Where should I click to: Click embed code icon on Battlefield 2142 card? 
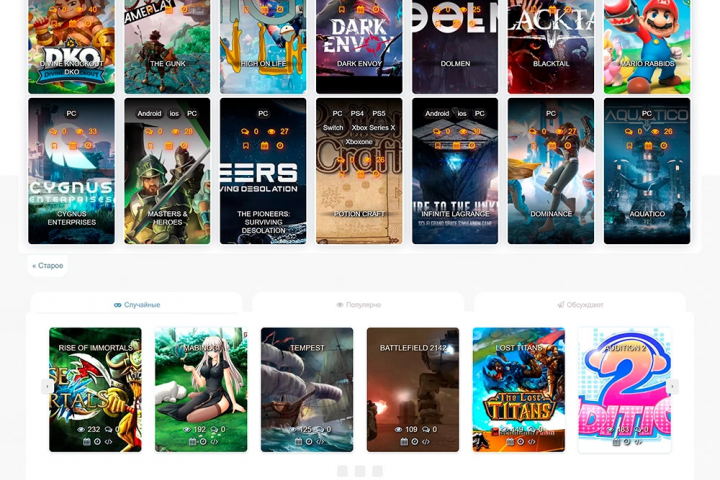(426, 442)
